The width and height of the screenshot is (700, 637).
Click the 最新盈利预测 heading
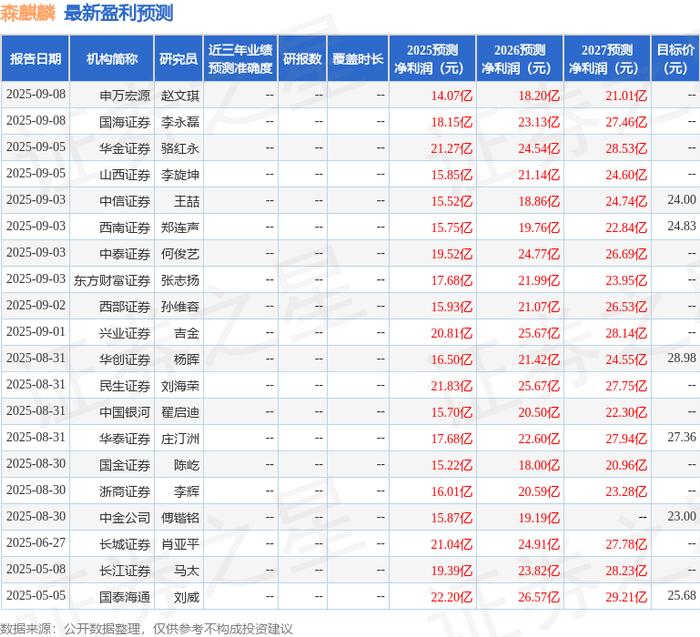(119, 13)
